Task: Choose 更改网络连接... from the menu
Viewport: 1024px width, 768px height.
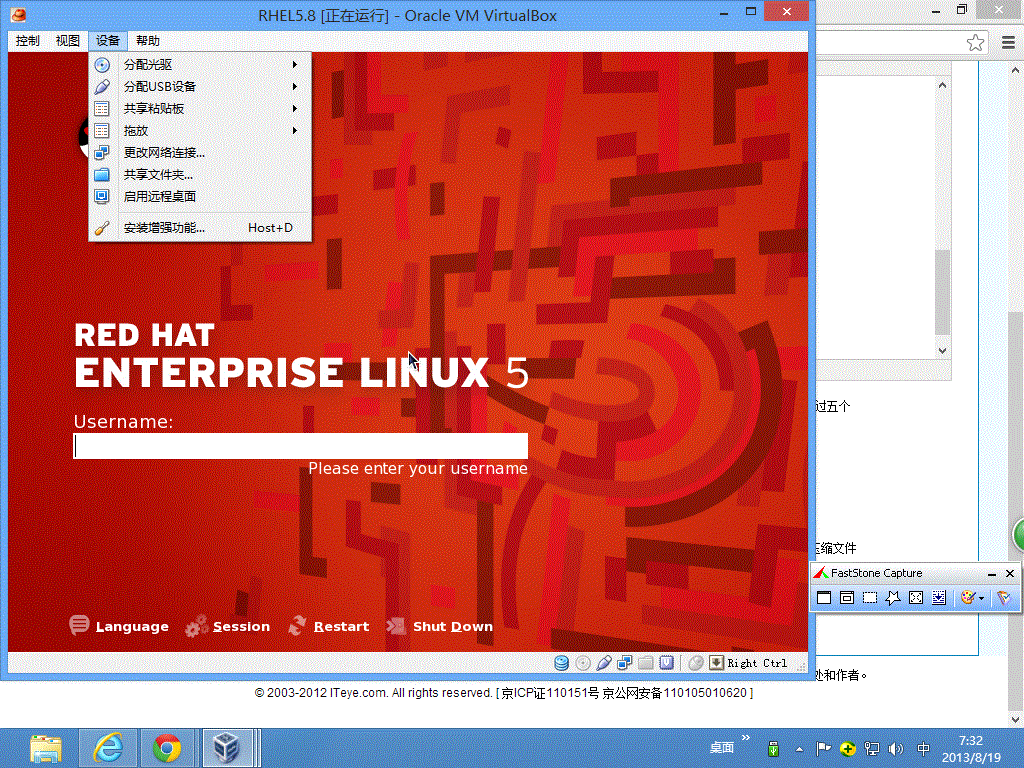Action: pyautogui.click(x=200, y=152)
